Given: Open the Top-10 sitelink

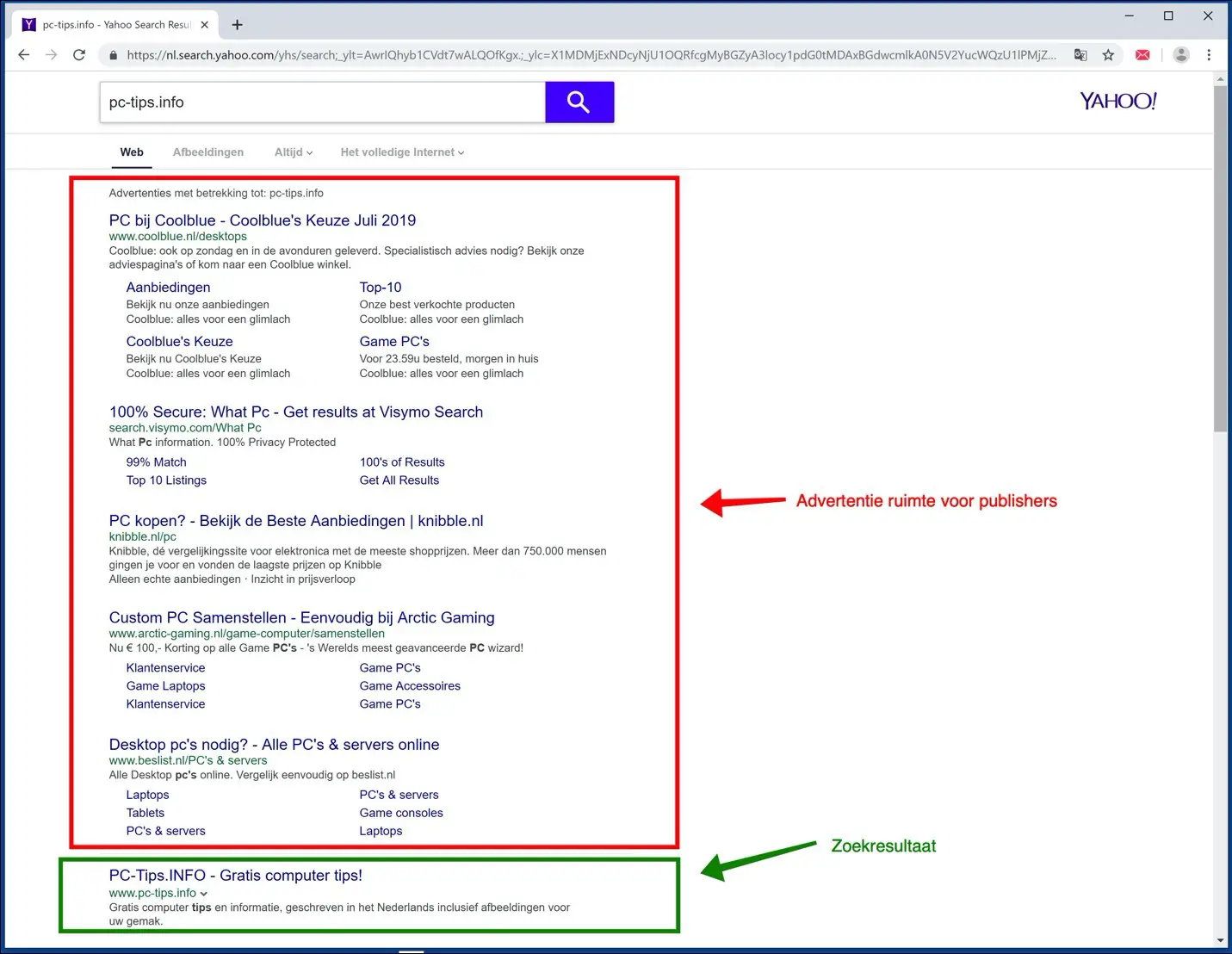Looking at the screenshot, I should tap(381, 288).
